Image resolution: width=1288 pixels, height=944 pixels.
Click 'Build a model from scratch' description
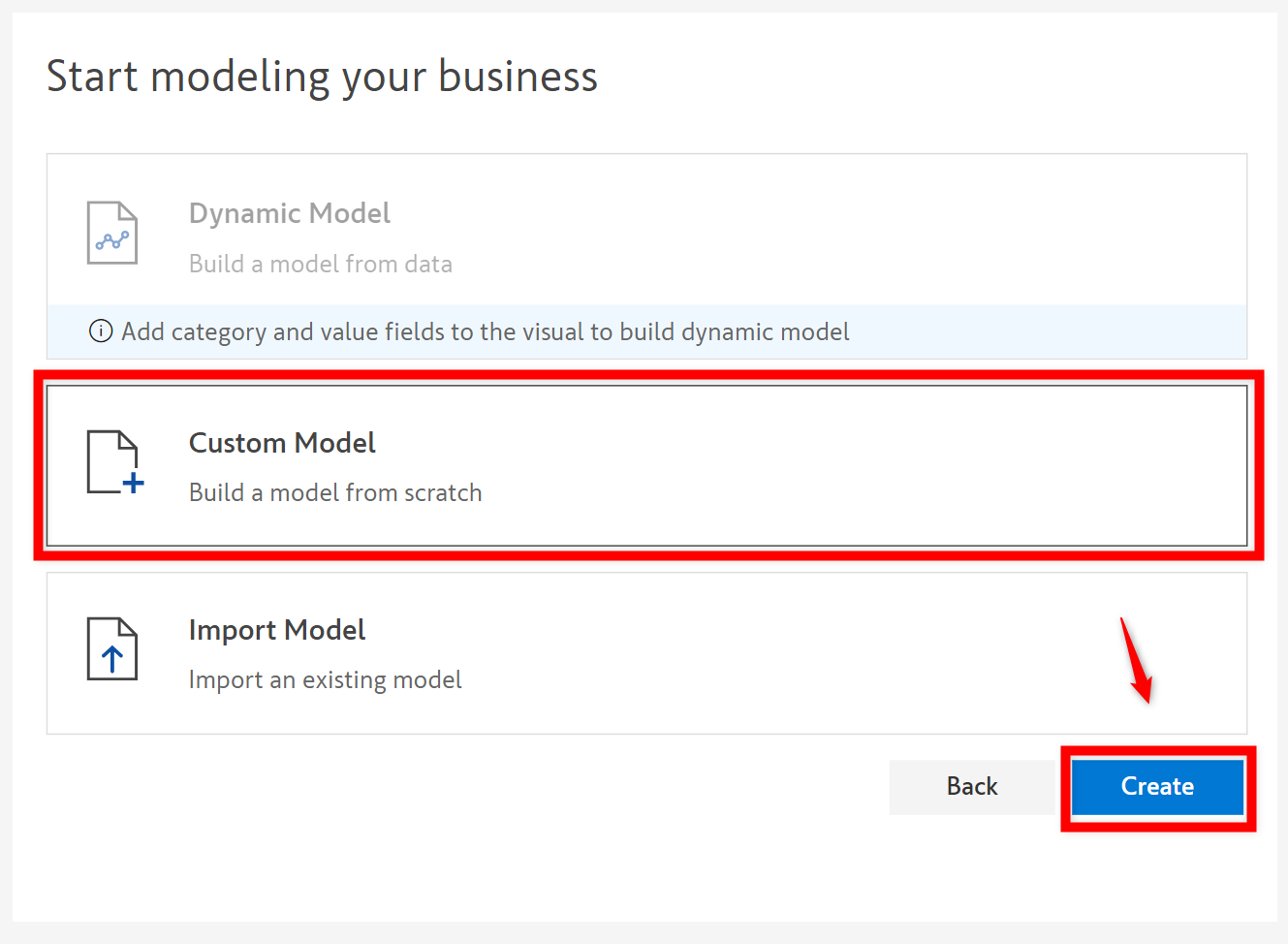click(335, 492)
